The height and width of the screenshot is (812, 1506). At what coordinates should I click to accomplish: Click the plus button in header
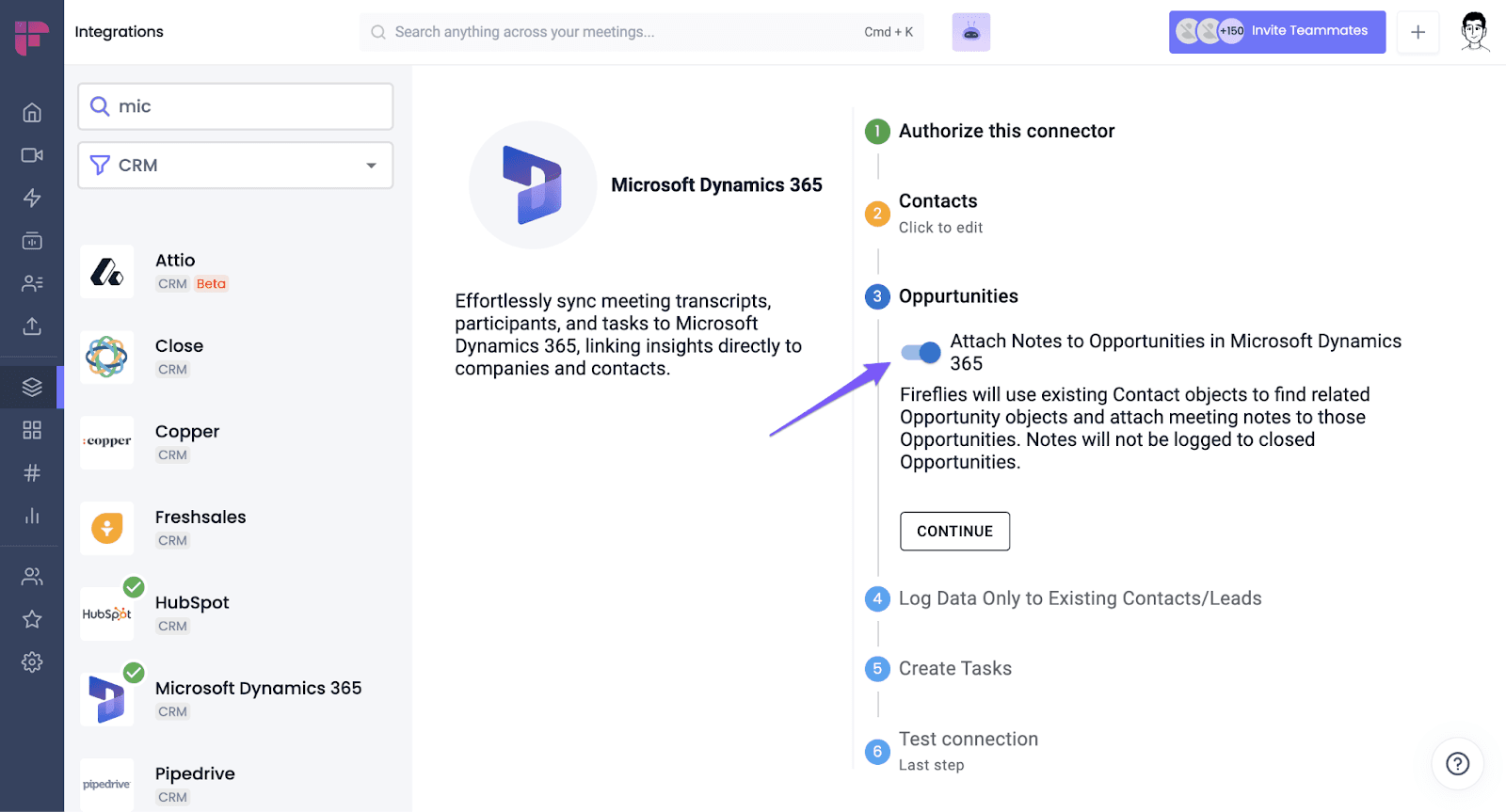tap(1418, 32)
